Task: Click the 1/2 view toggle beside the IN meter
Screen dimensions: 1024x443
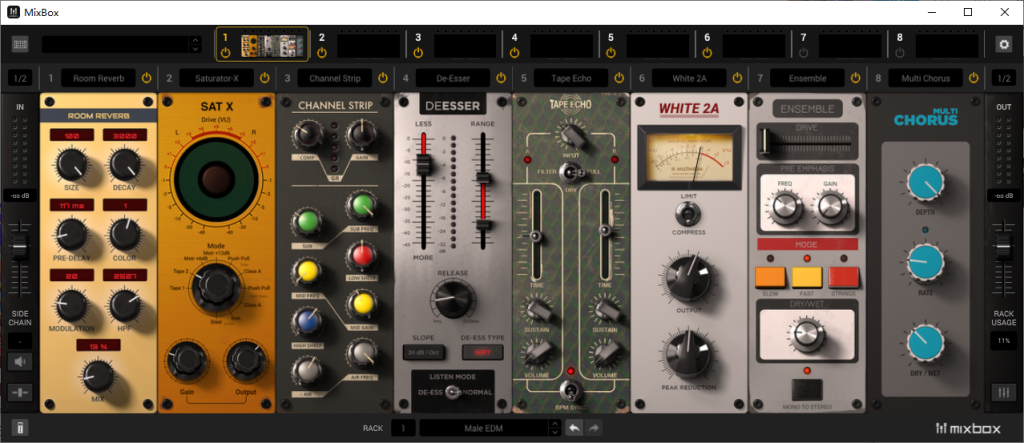Action: [x=20, y=78]
